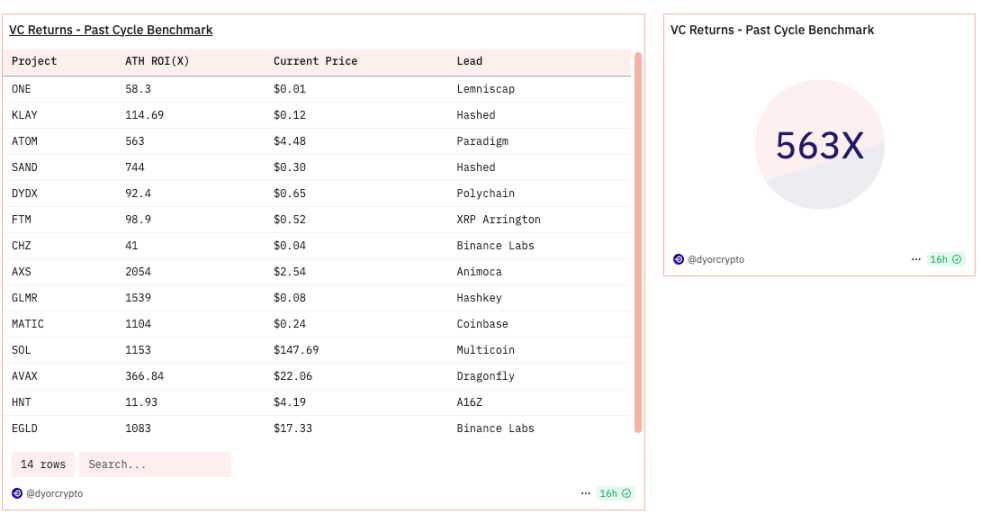Click the counter panel's VC Returns title
The height and width of the screenshot is (523, 981).
pyautogui.click(x=772, y=30)
